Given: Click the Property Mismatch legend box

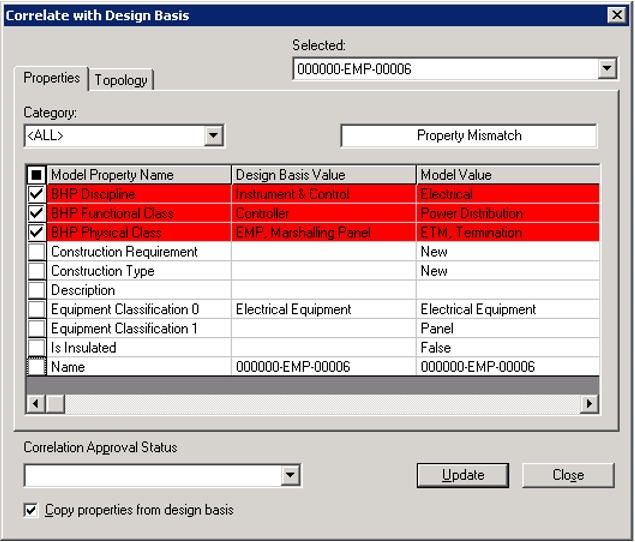Looking at the screenshot, I should (x=468, y=135).
